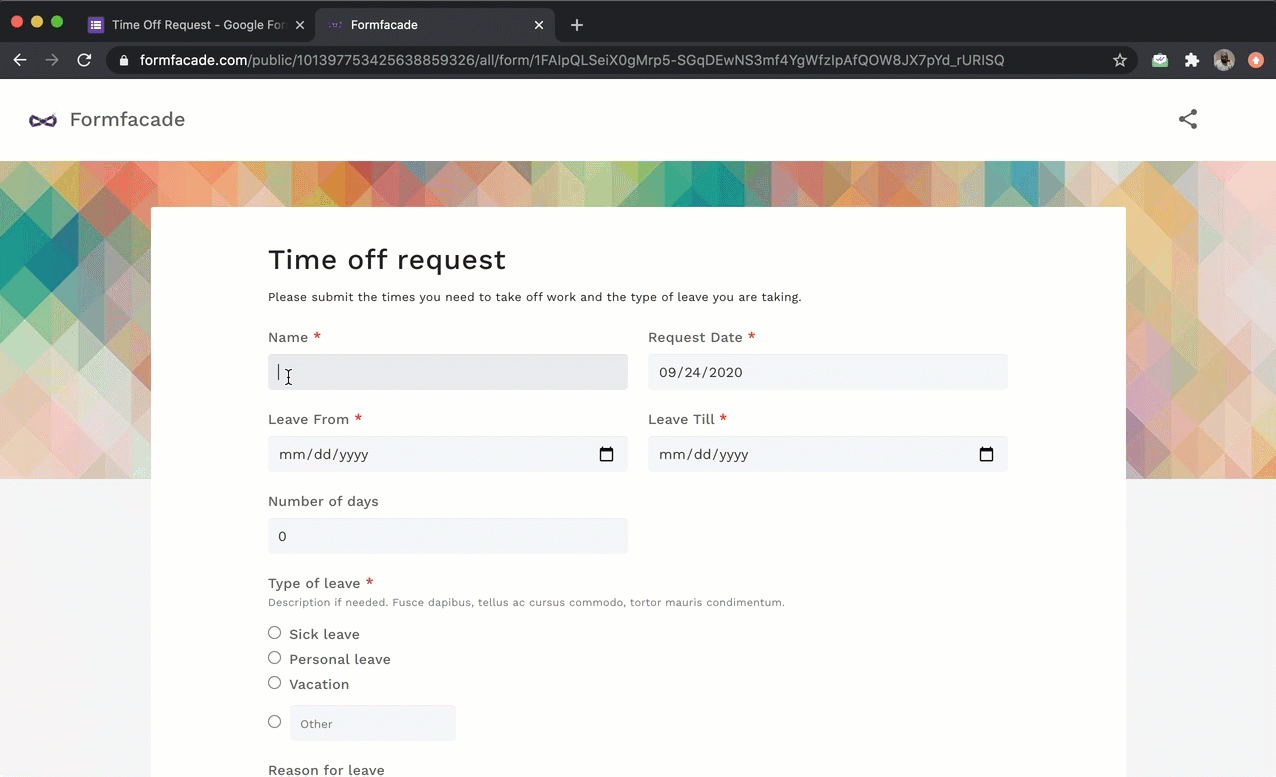1276x777 pixels.
Task: Open the browser extensions puzzle icon
Action: tap(1192, 60)
